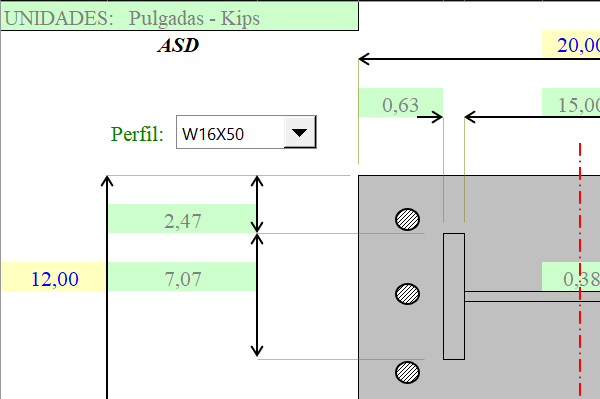This screenshot has width=600, height=399.
Task: Select the small 0,63 right-pointing arrow
Action: coord(430,117)
